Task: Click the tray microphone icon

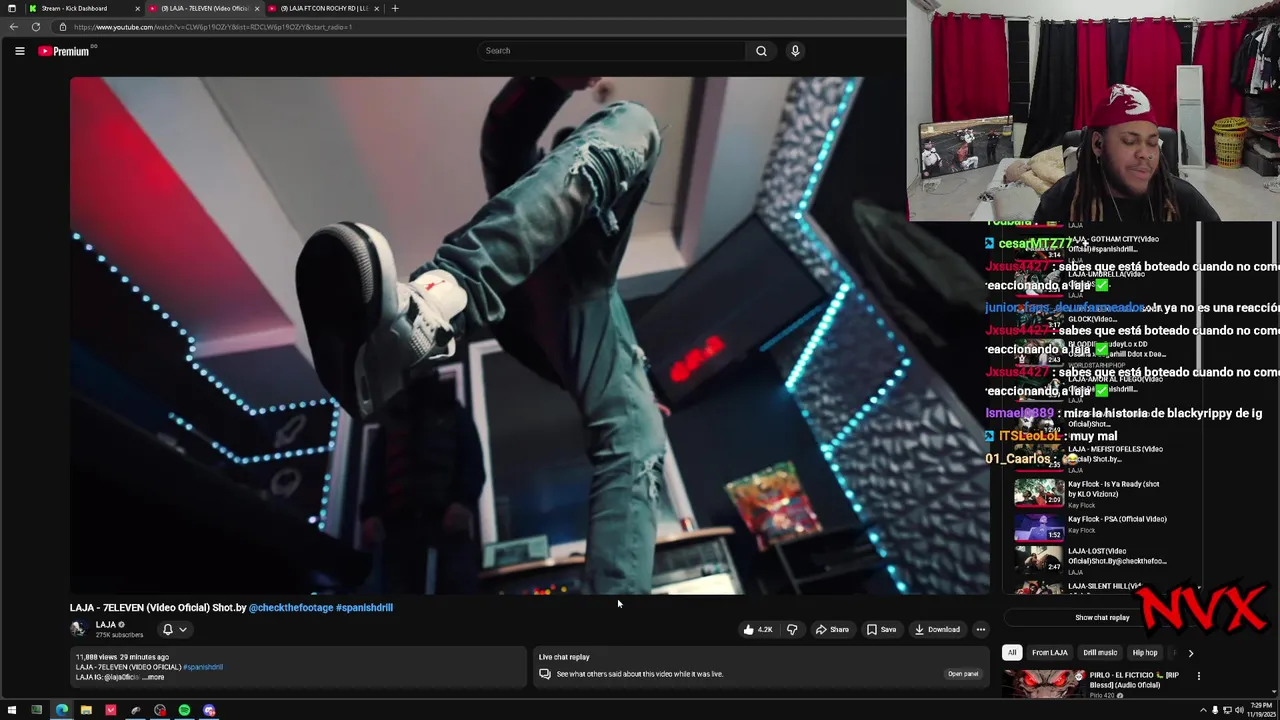Action: pos(1215,711)
